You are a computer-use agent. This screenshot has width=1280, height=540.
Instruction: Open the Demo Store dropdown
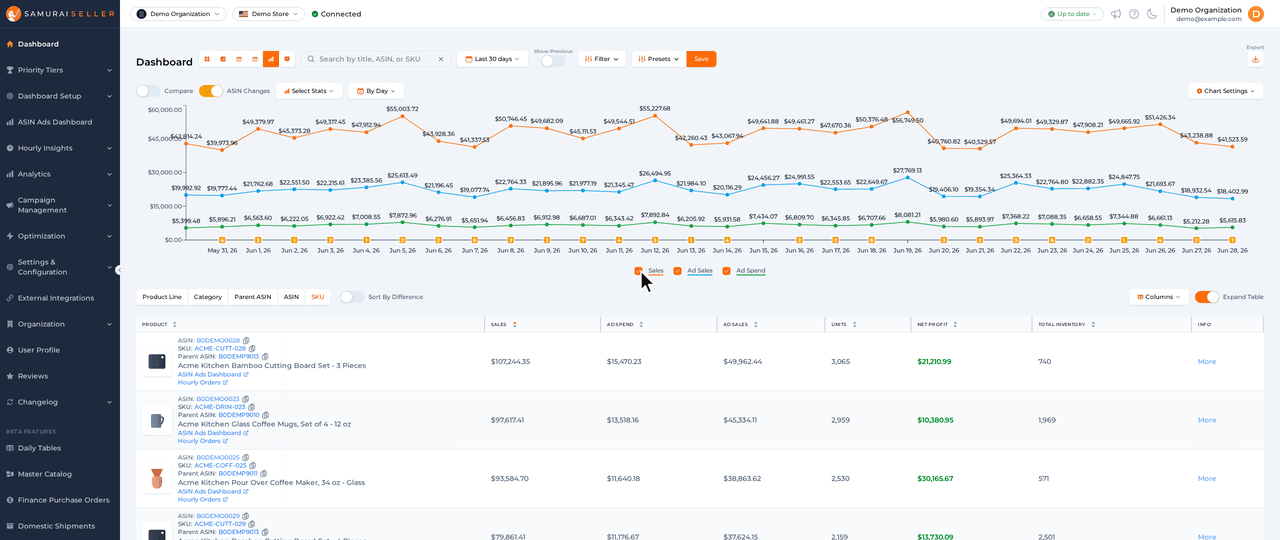click(x=268, y=14)
